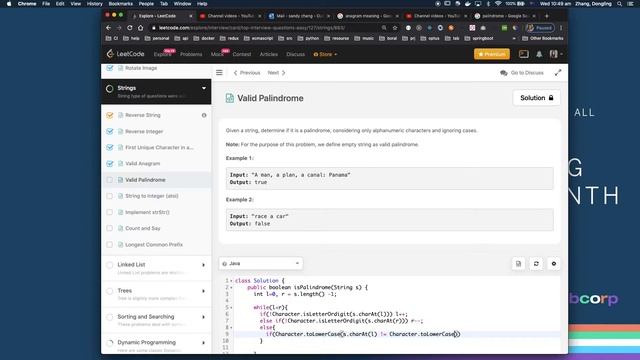Screen dimensions: 640x360
Task: Click the fullscreen expand icon
Action: point(558,73)
